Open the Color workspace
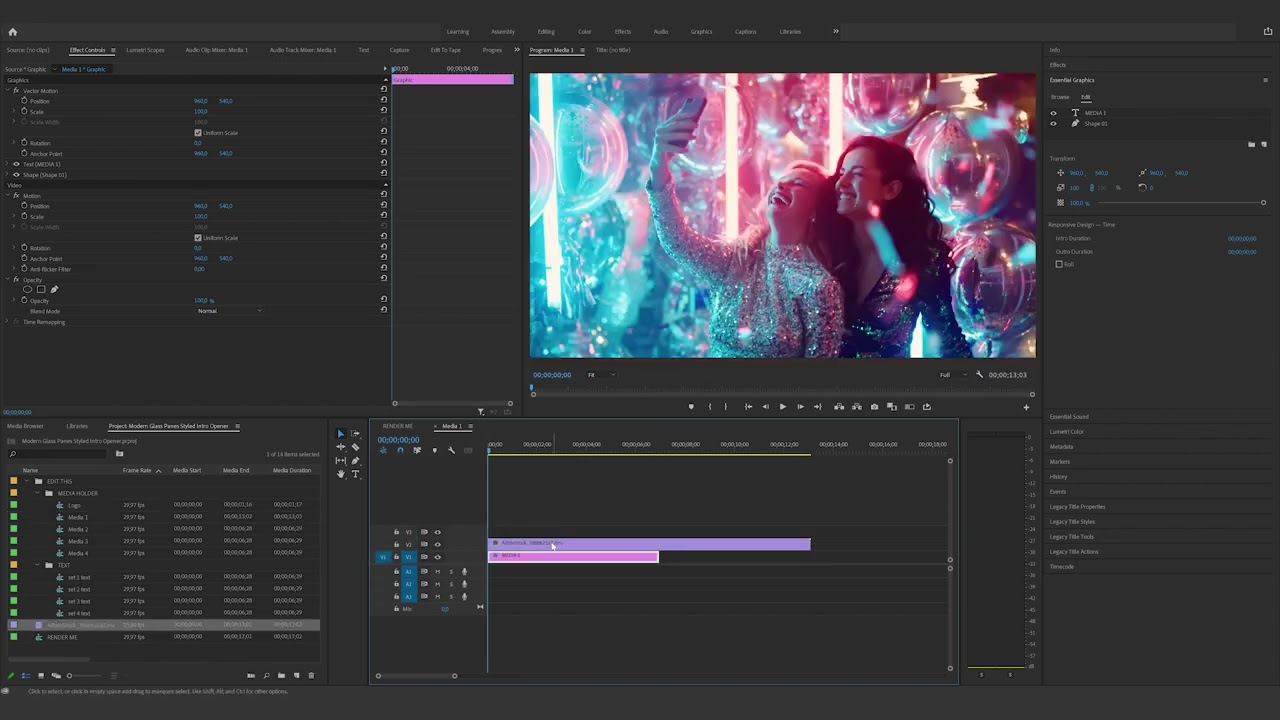1280x720 pixels. pos(584,32)
